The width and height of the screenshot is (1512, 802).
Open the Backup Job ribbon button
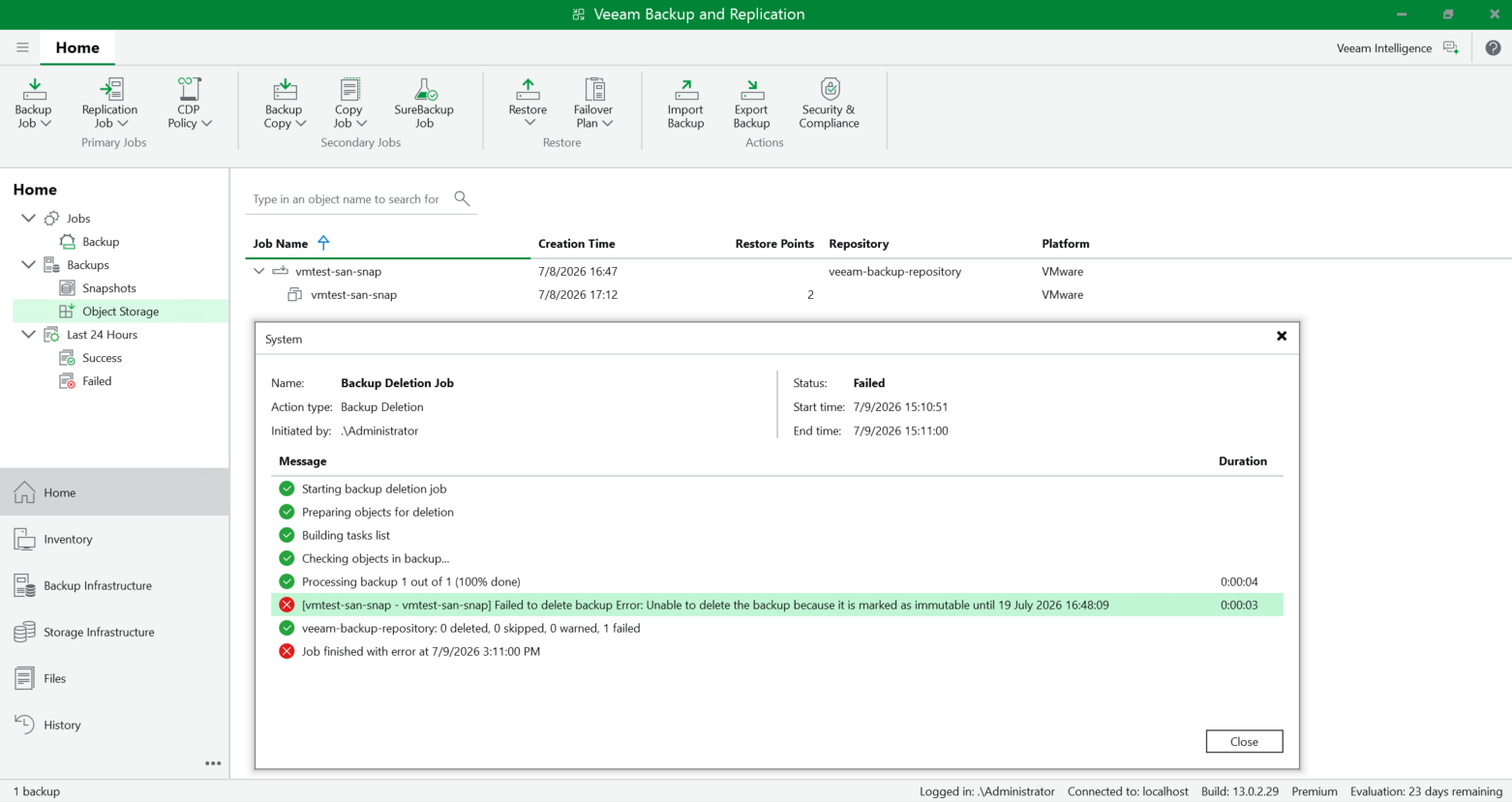pyautogui.click(x=34, y=104)
